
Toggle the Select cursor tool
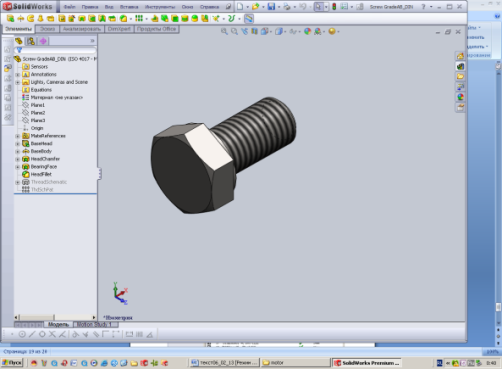319,6
